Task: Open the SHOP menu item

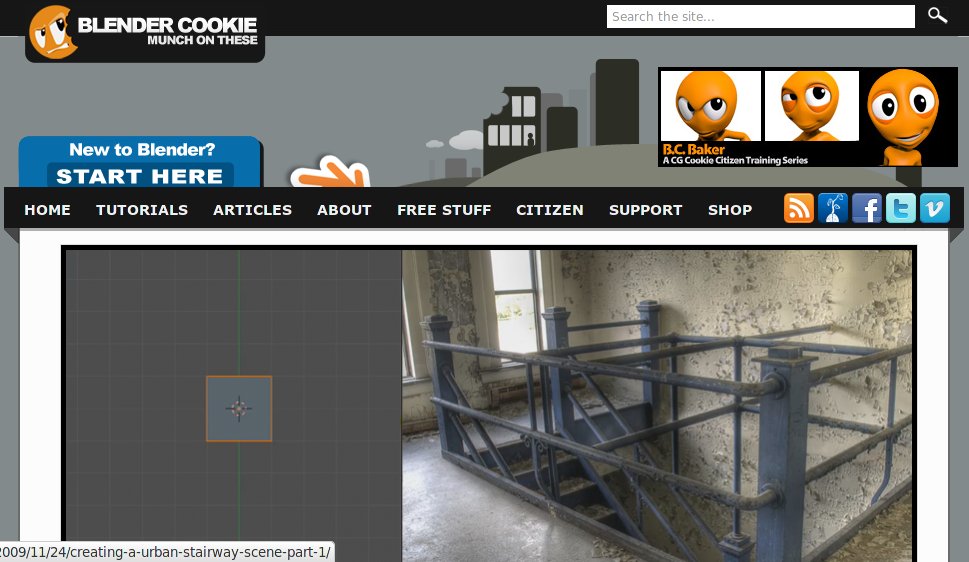Action: click(730, 210)
